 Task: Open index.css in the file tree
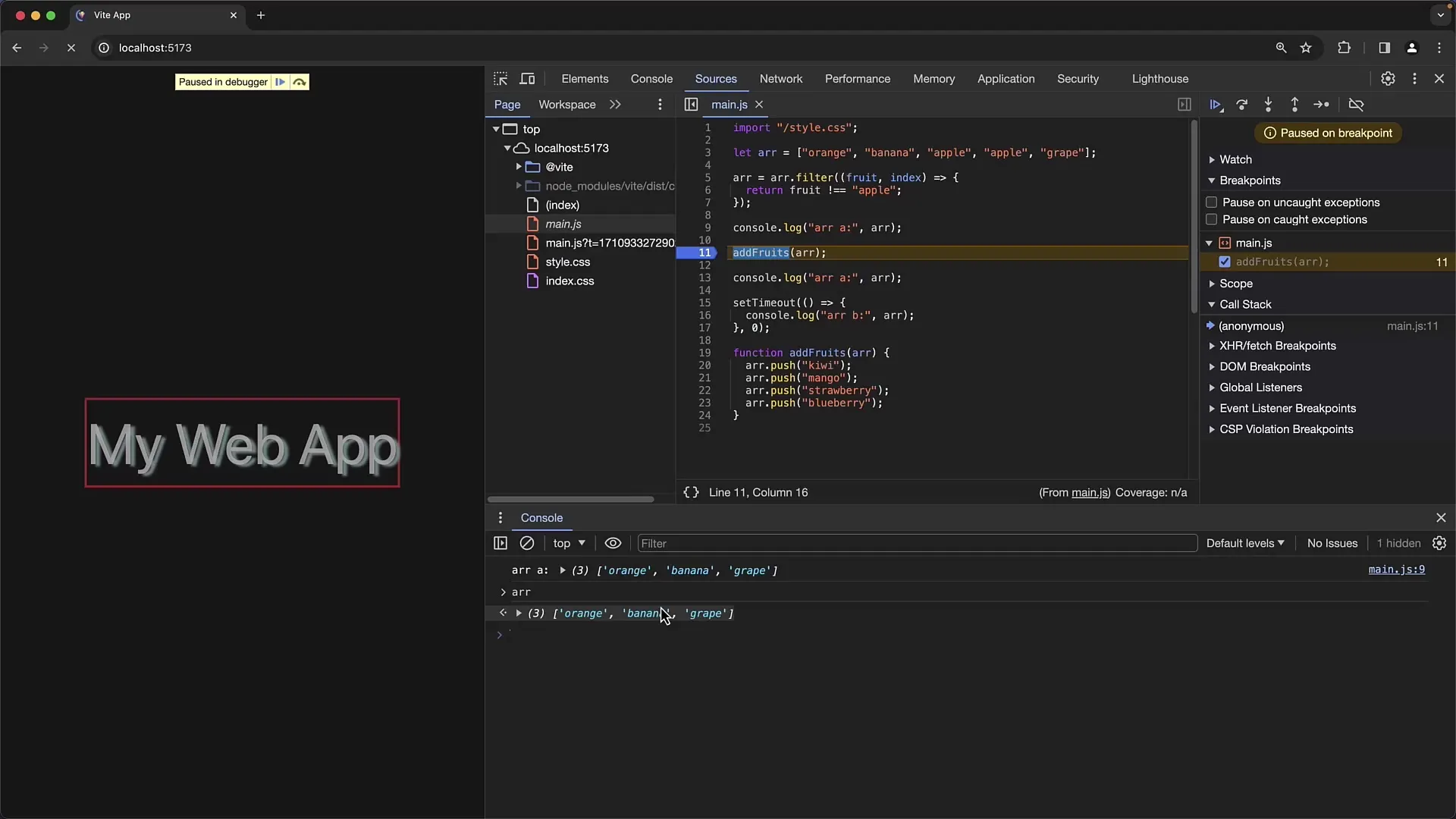[x=570, y=281]
